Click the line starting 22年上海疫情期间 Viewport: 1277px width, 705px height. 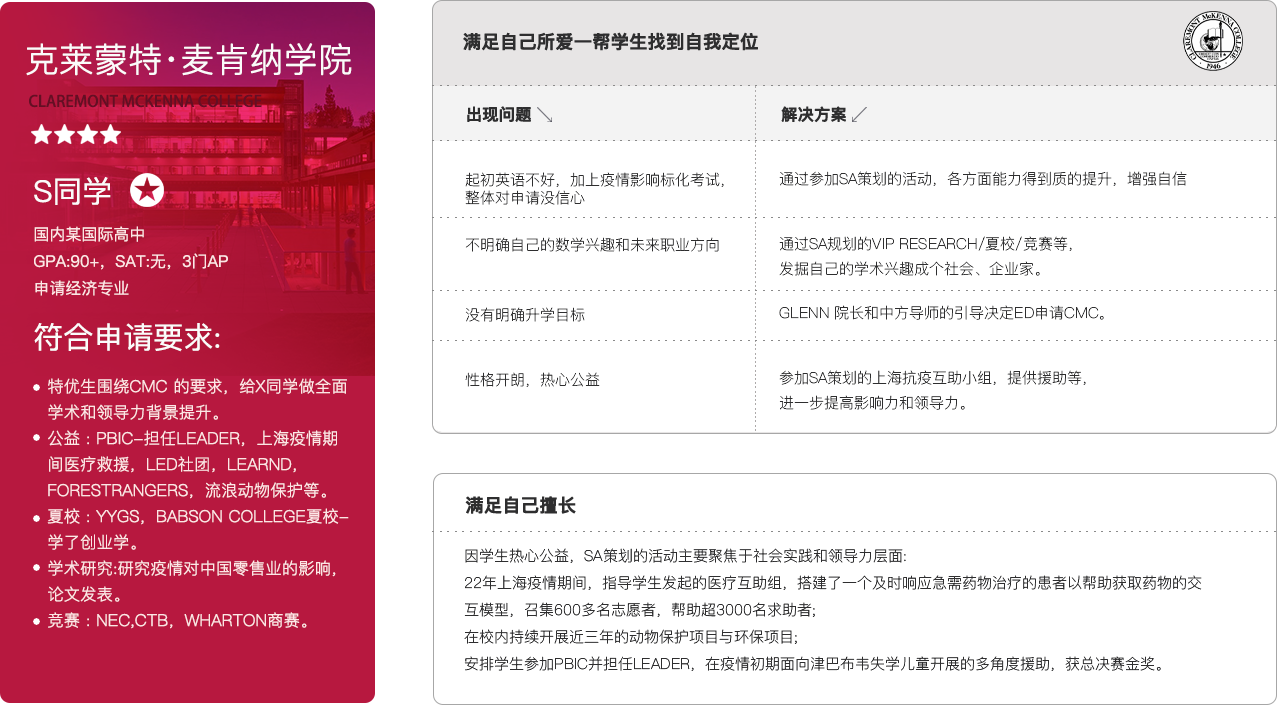[x=833, y=583]
